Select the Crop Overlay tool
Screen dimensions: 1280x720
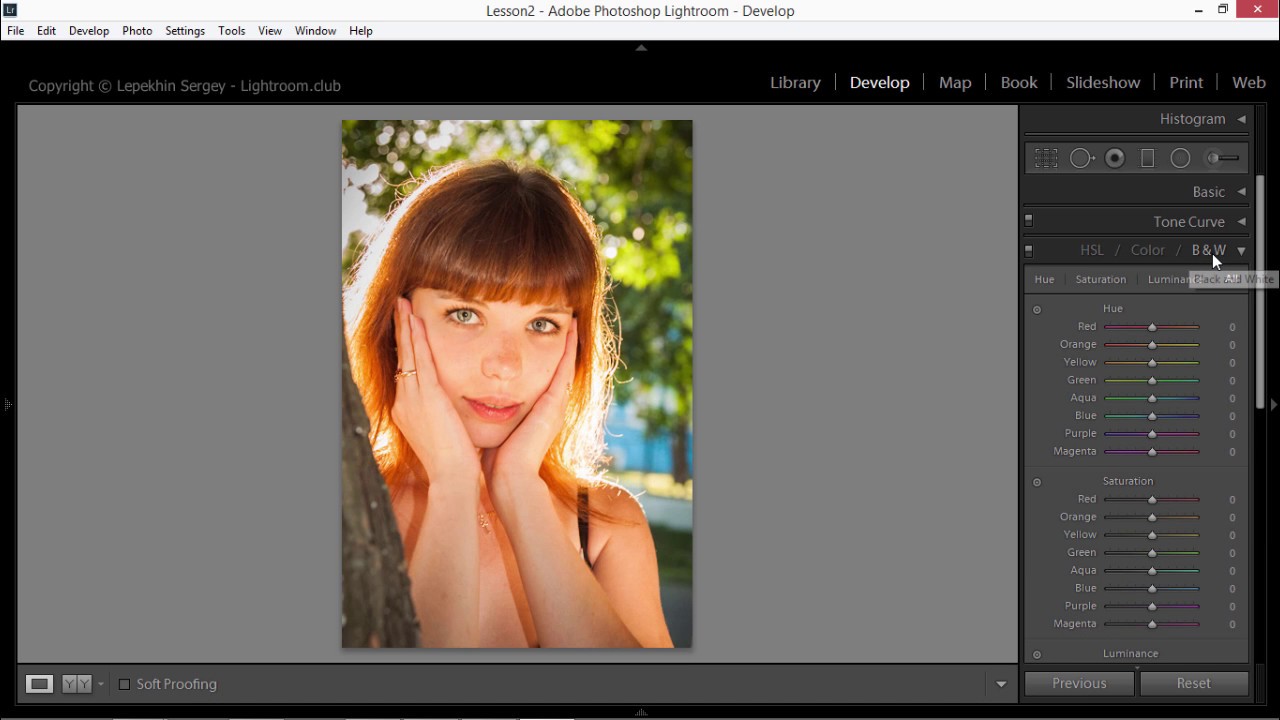(x=1046, y=158)
